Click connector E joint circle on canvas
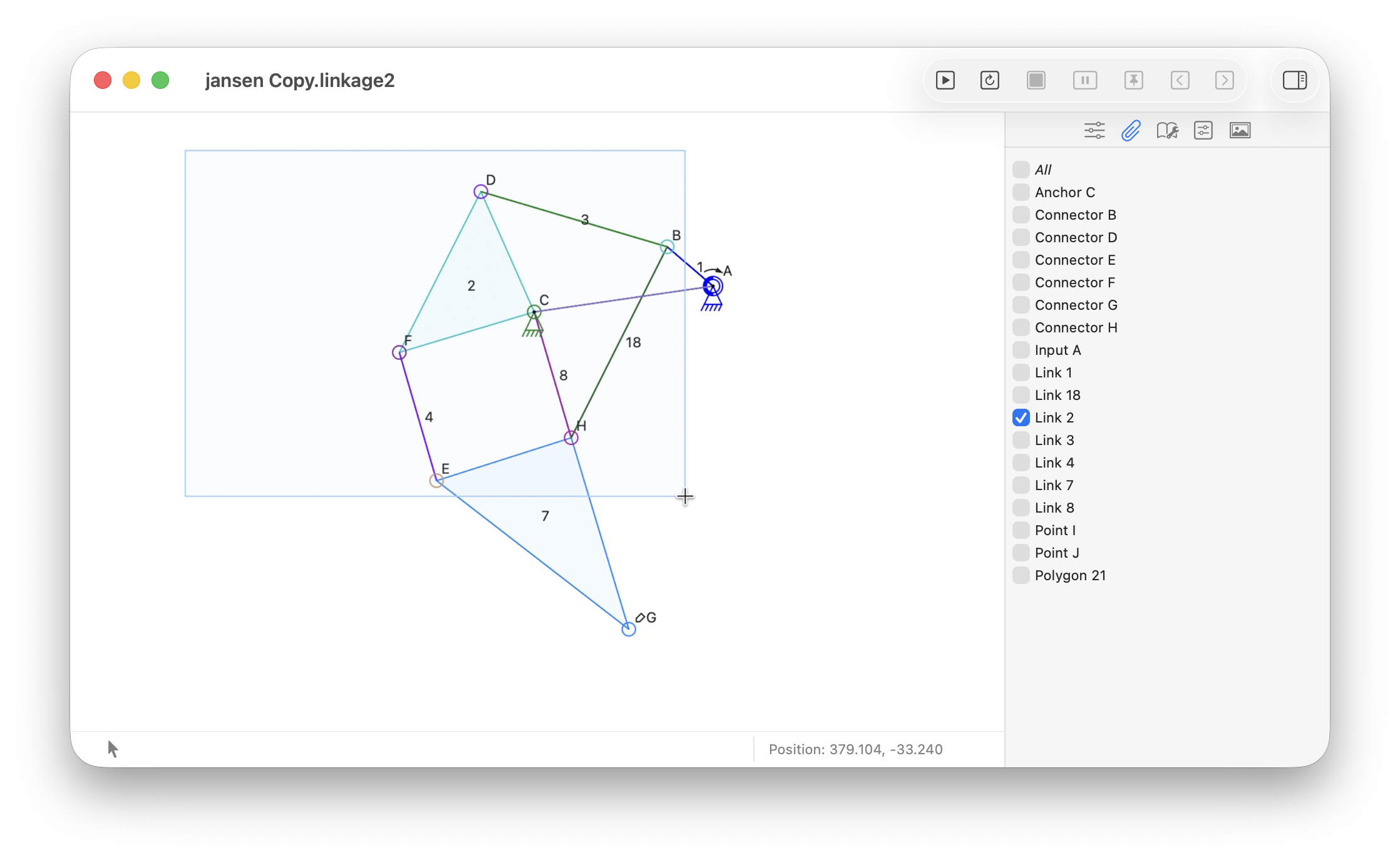 436,481
